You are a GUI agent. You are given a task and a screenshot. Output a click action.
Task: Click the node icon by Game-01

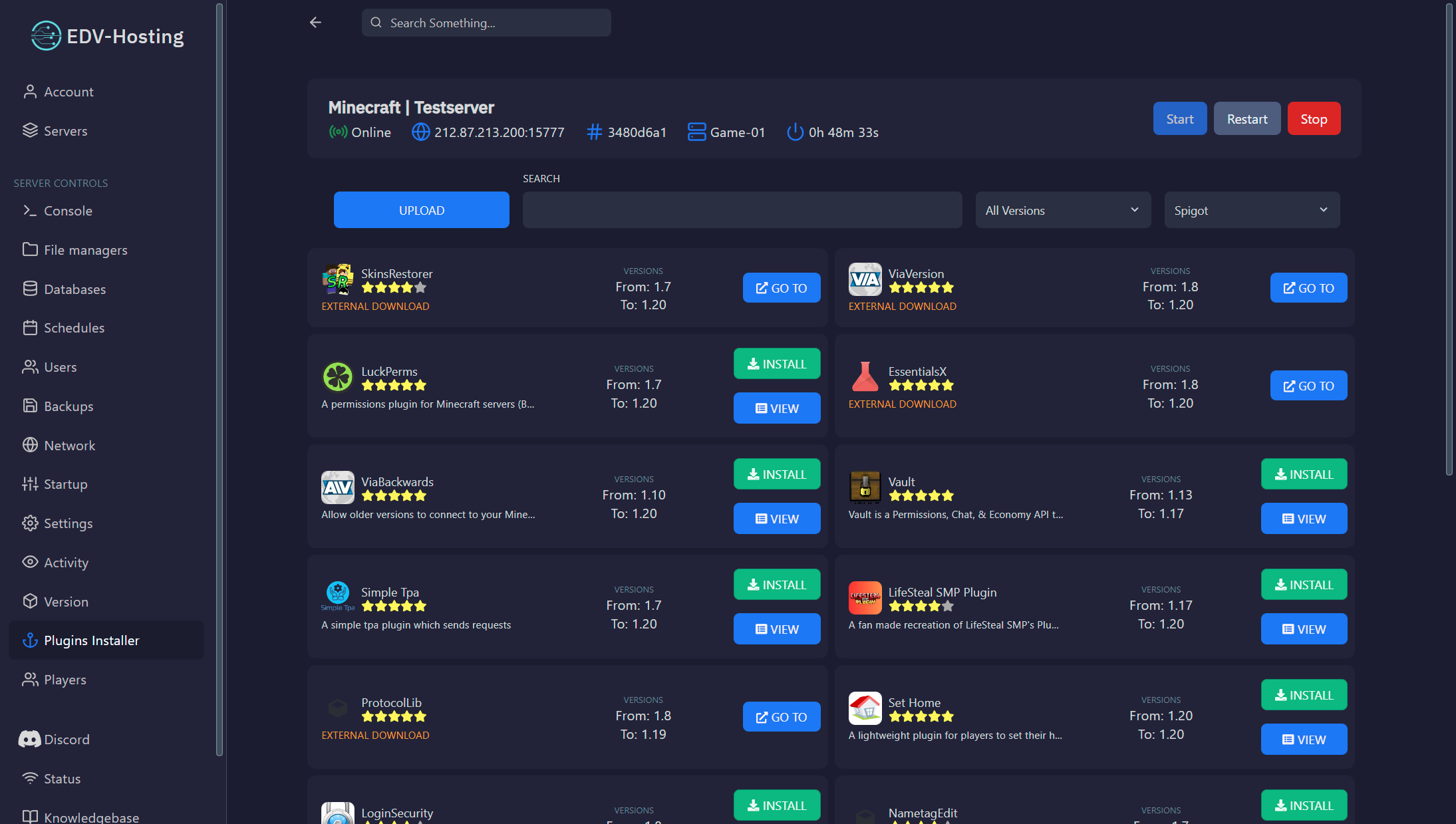pos(696,132)
